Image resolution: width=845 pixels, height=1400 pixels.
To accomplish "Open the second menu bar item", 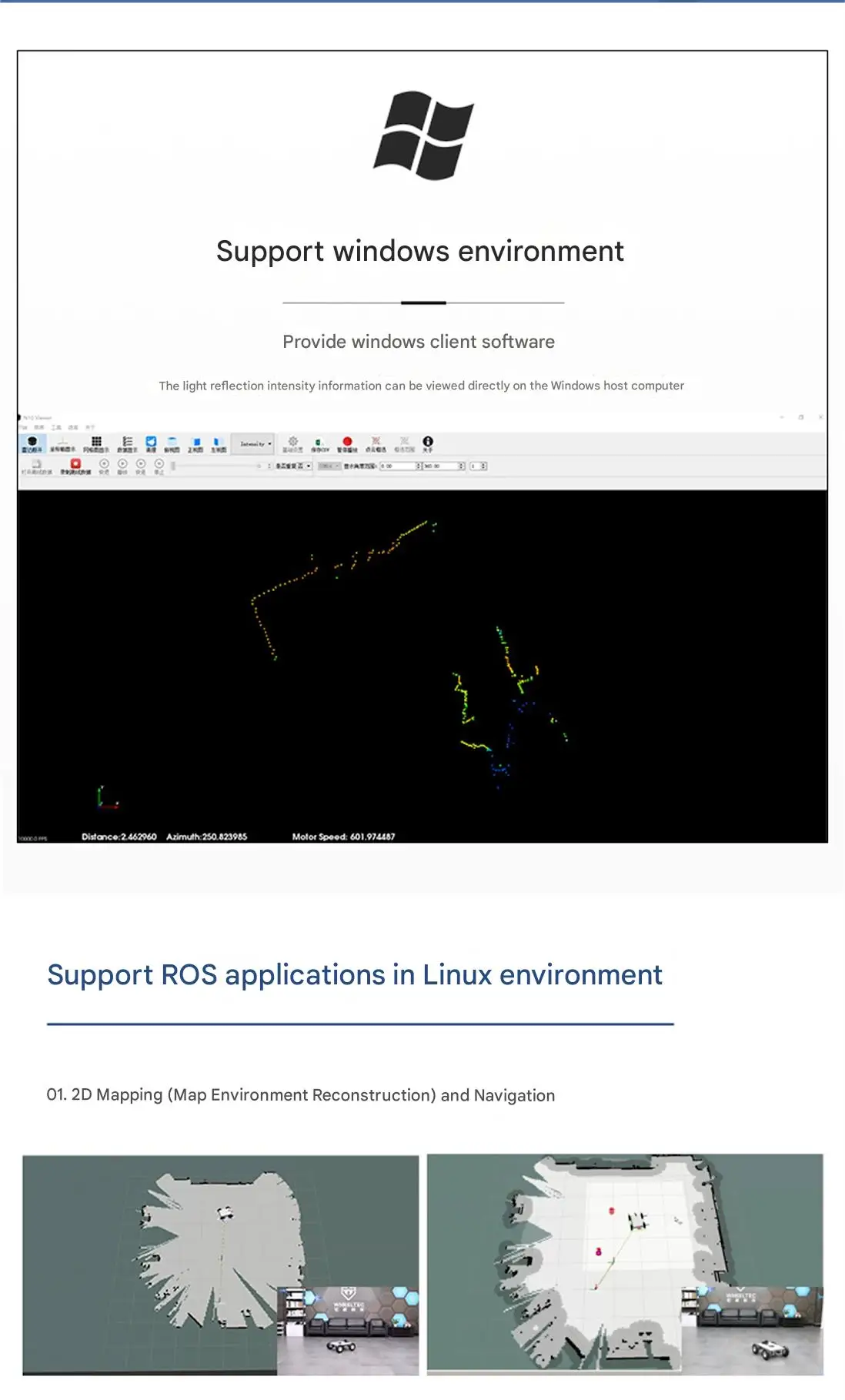I will (x=39, y=426).
